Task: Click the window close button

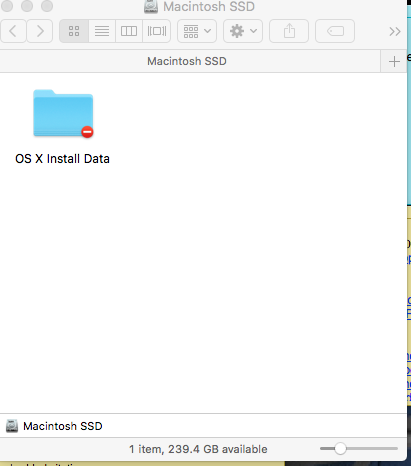Action: click(x=7, y=6)
